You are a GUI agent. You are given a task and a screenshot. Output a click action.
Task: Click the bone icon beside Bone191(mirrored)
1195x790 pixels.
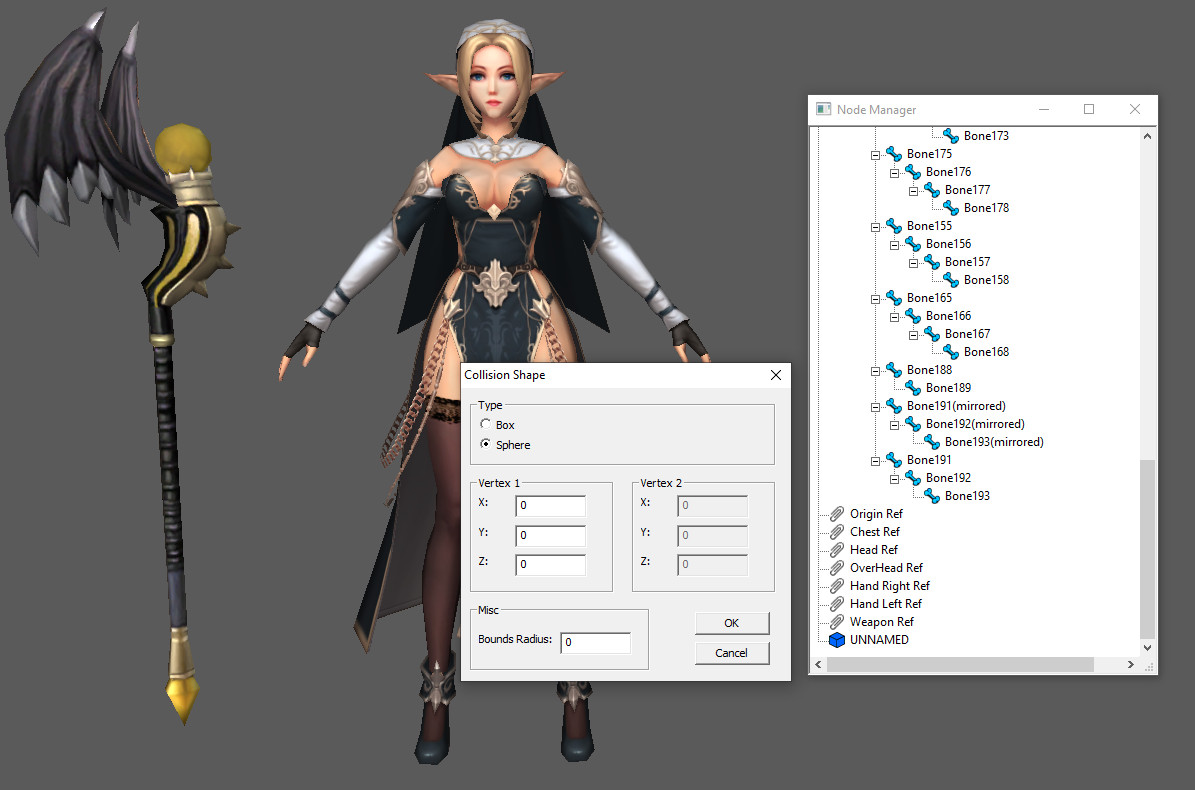(x=894, y=406)
